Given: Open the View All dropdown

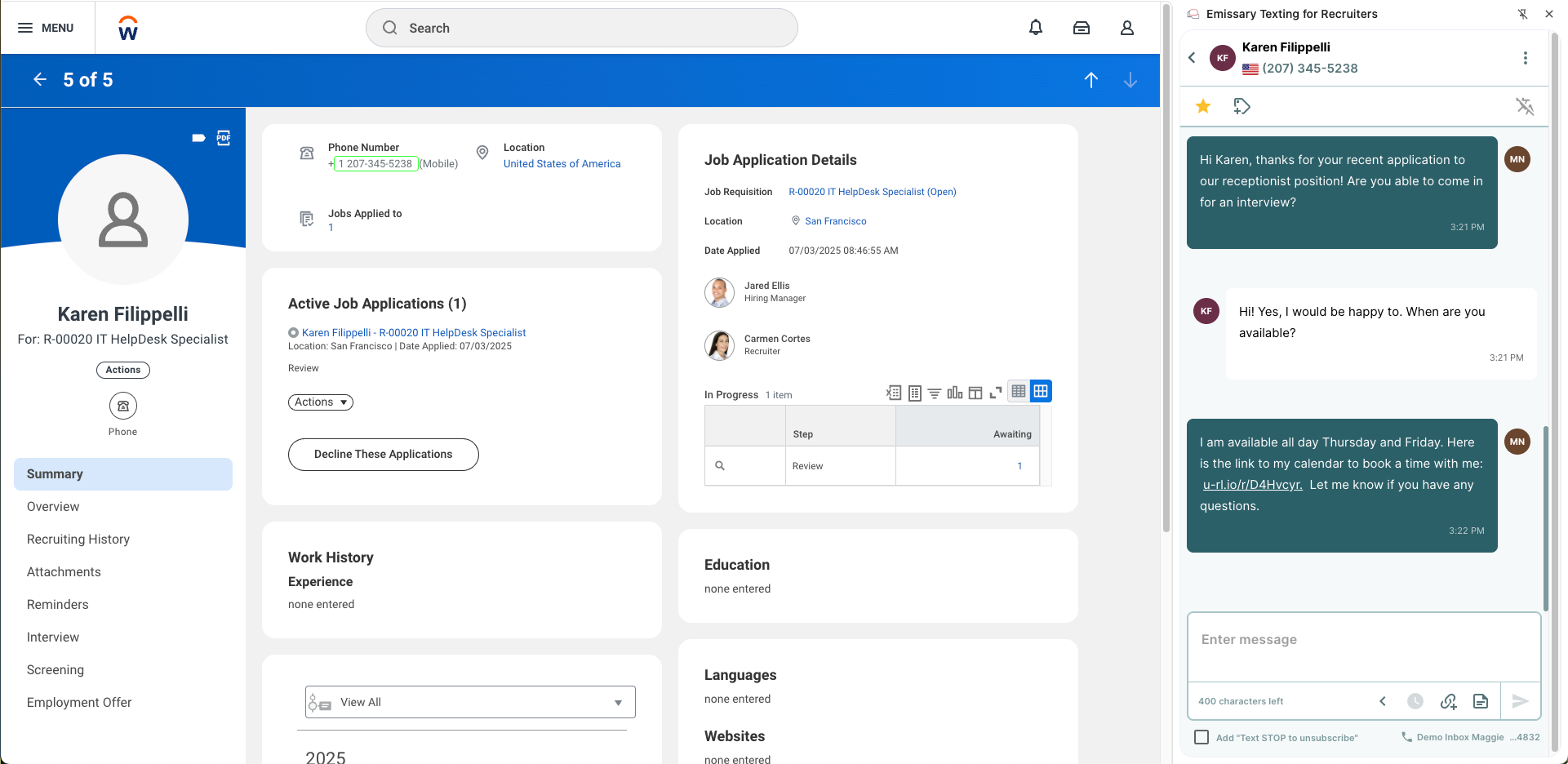Looking at the screenshot, I should click(x=470, y=702).
